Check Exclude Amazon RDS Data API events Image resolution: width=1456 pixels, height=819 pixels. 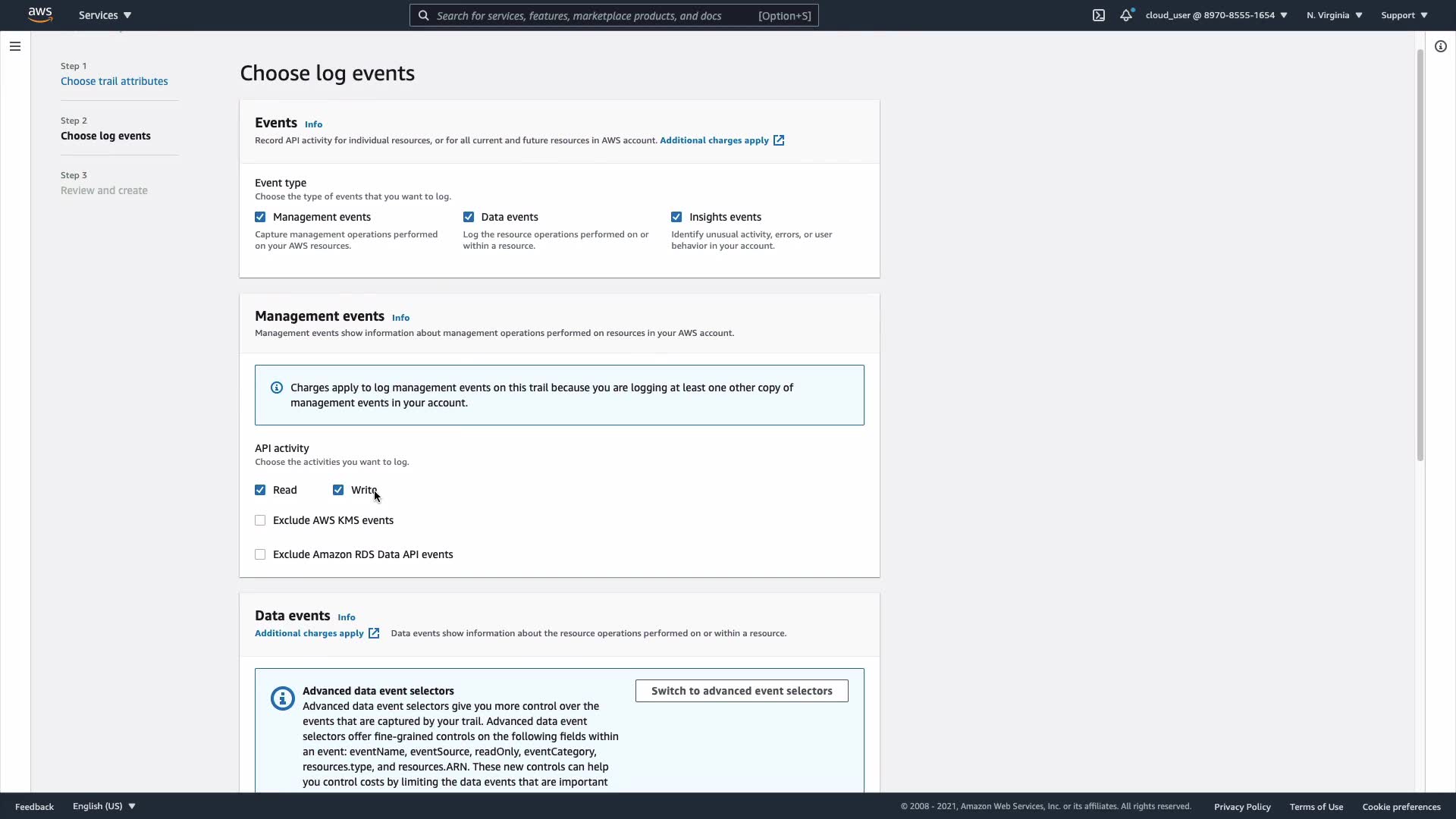[x=260, y=554]
